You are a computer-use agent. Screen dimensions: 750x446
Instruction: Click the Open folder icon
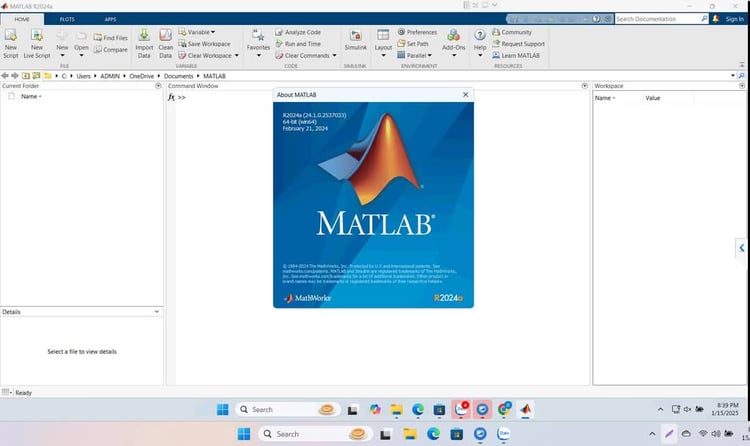coord(81,36)
